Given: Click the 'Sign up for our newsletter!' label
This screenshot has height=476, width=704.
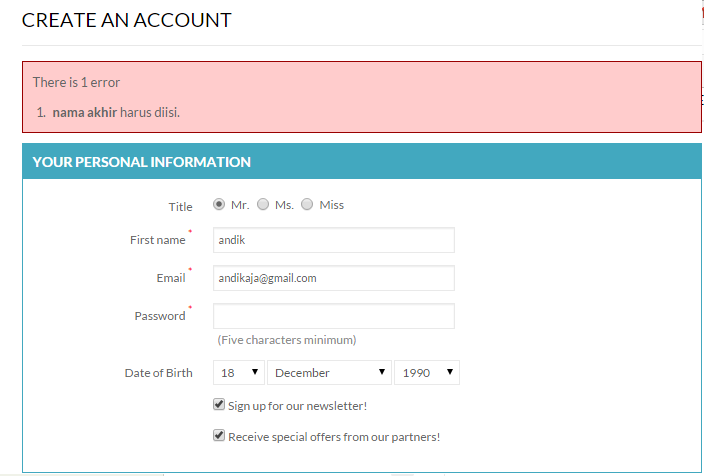Looking at the screenshot, I should tap(298, 406).
